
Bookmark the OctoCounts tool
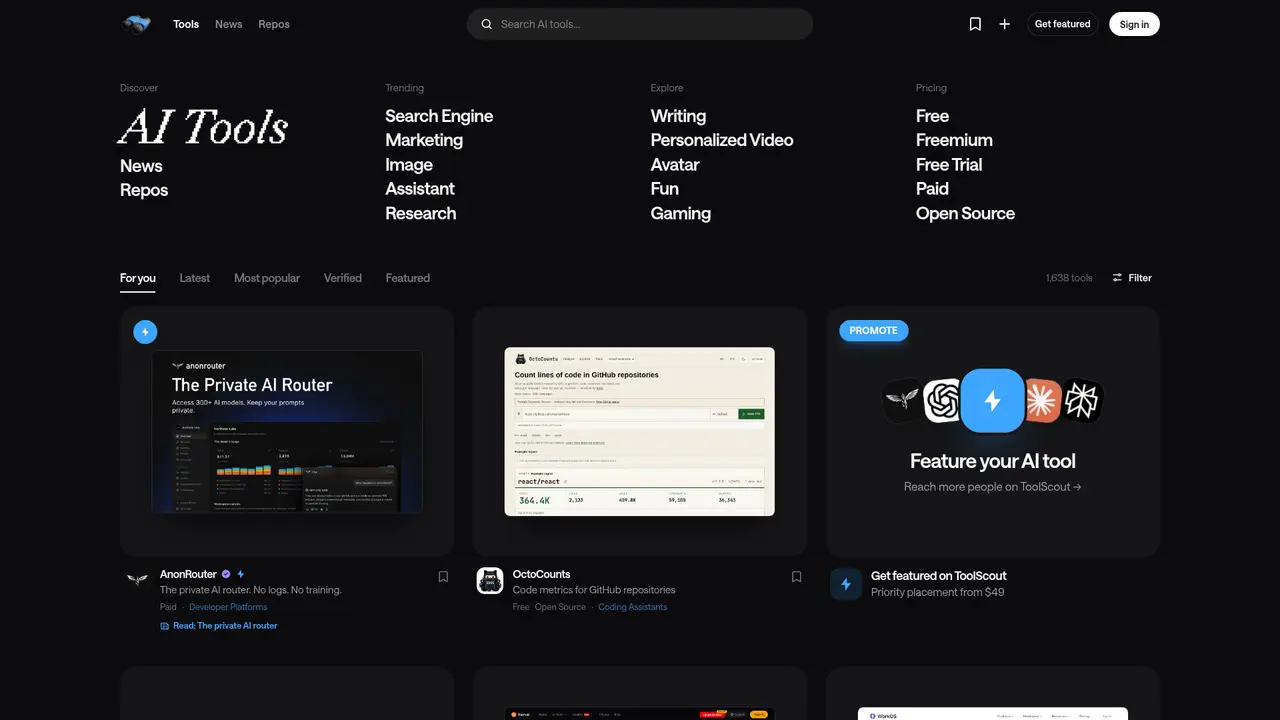(x=797, y=577)
